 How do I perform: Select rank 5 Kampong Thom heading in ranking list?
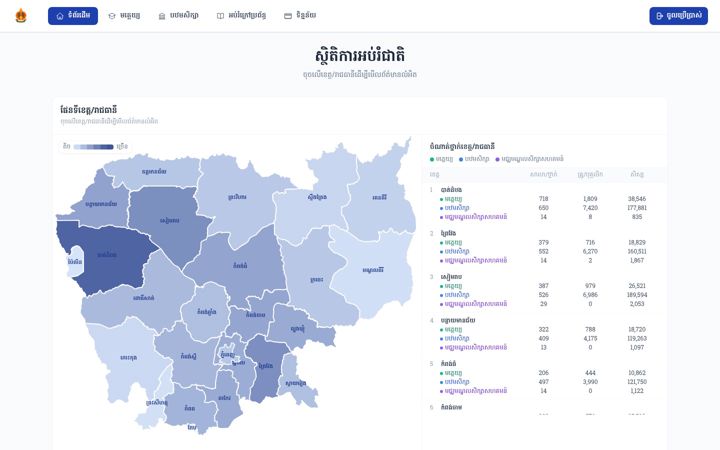point(449,364)
